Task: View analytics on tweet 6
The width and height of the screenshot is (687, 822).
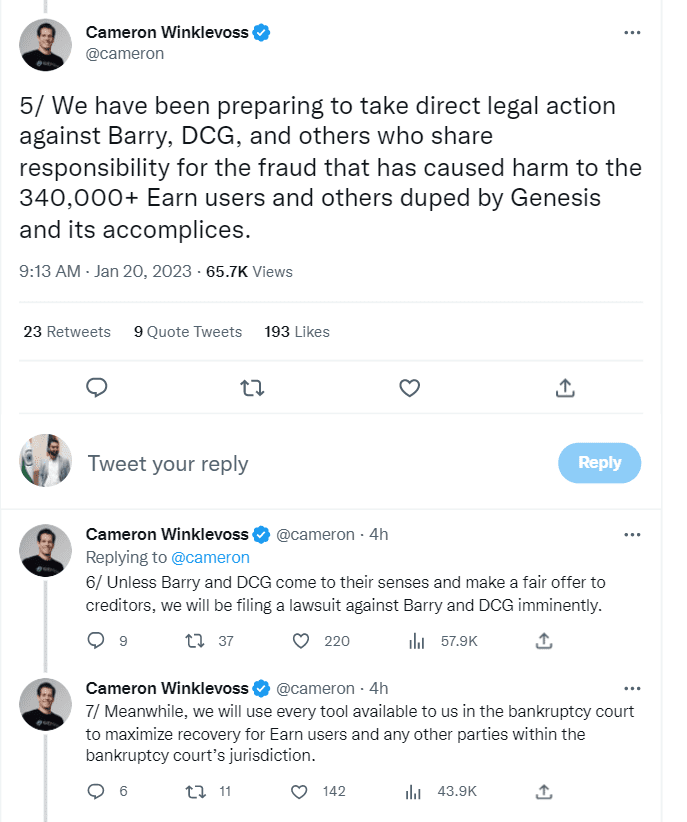Action: tap(417, 640)
